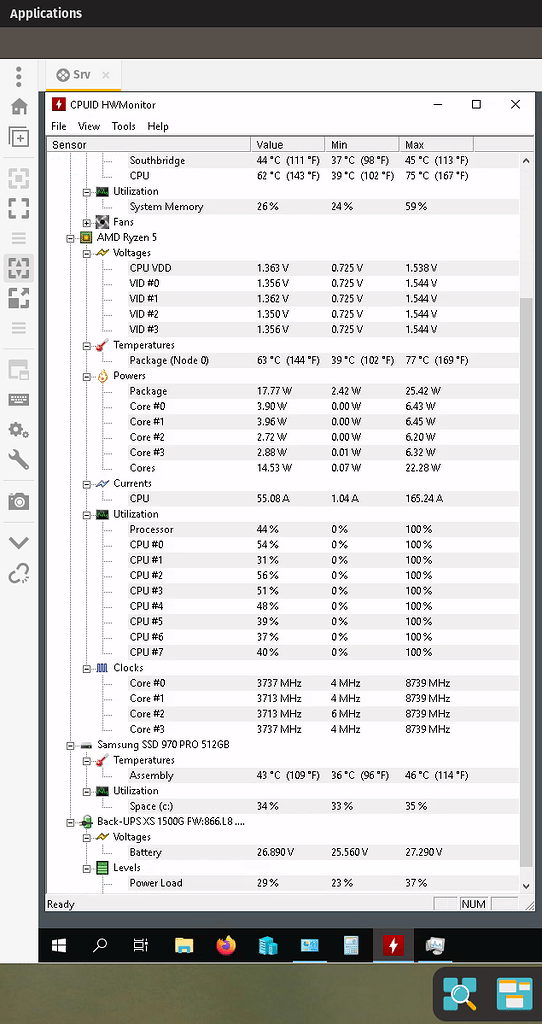The width and height of the screenshot is (542, 1024).
Task: Open the File menu
Action: pyautogui.click(x=59, y=126)
